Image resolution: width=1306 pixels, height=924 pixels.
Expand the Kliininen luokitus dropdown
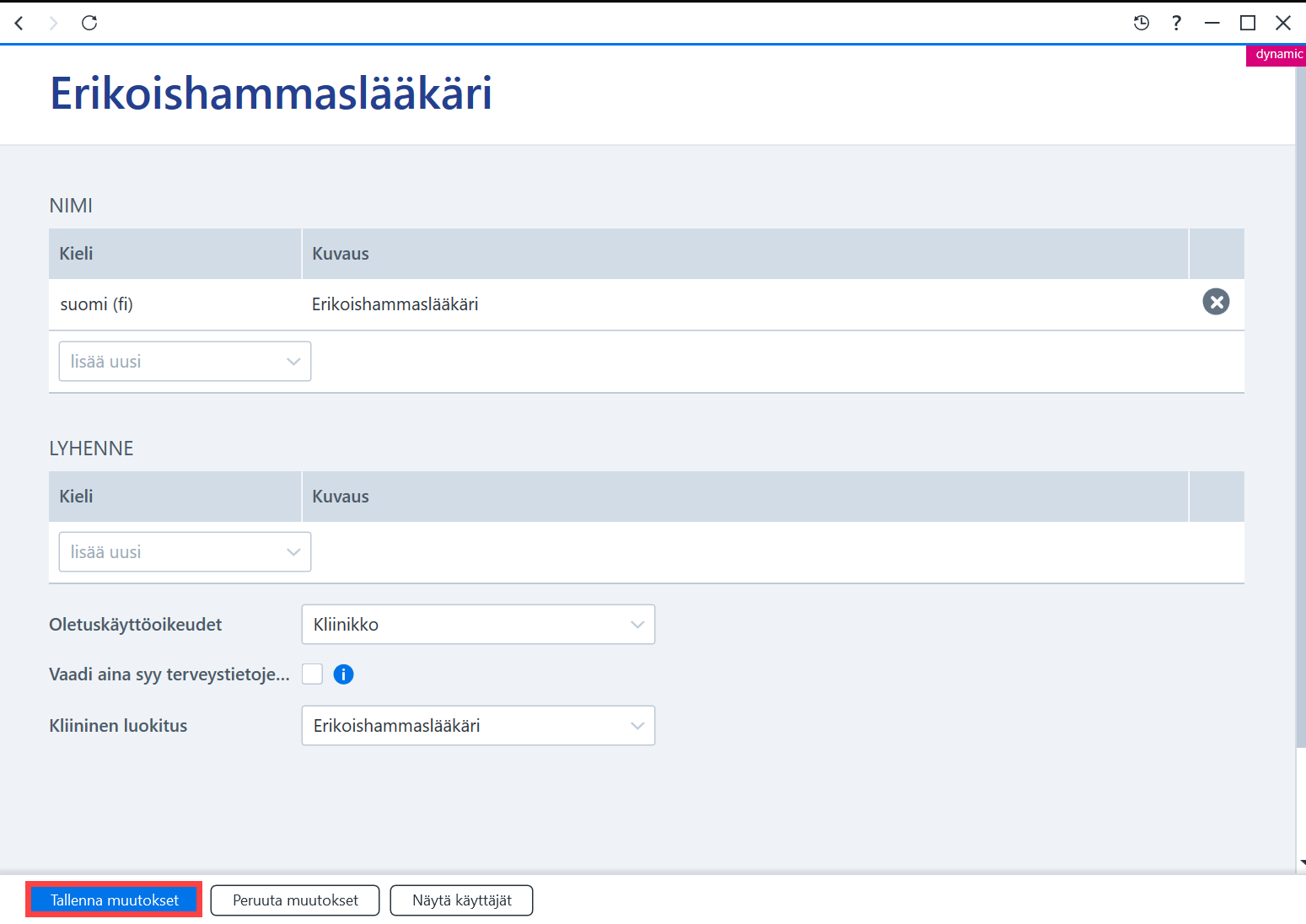(478, 725)
